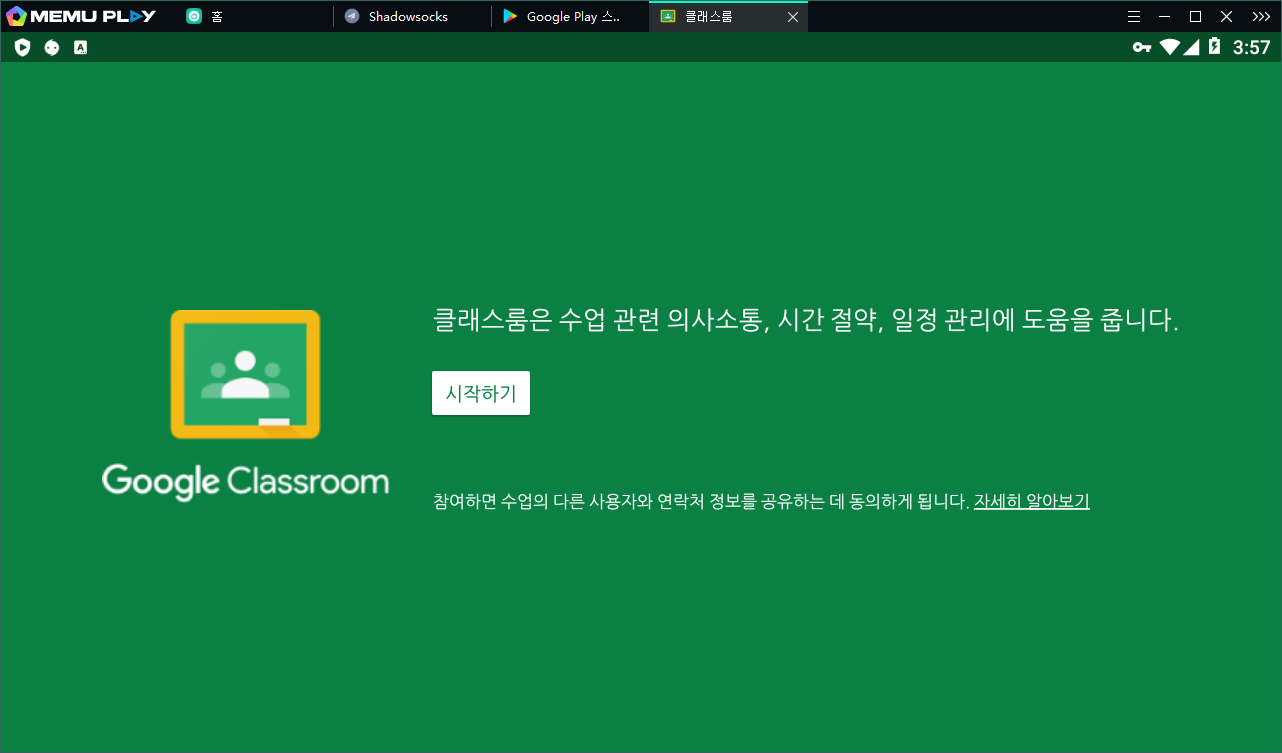The width and height of the screenshot is (1282, 753).
Task: Open the MEmu hamburger menu
Action: [x=1133, y=16]
